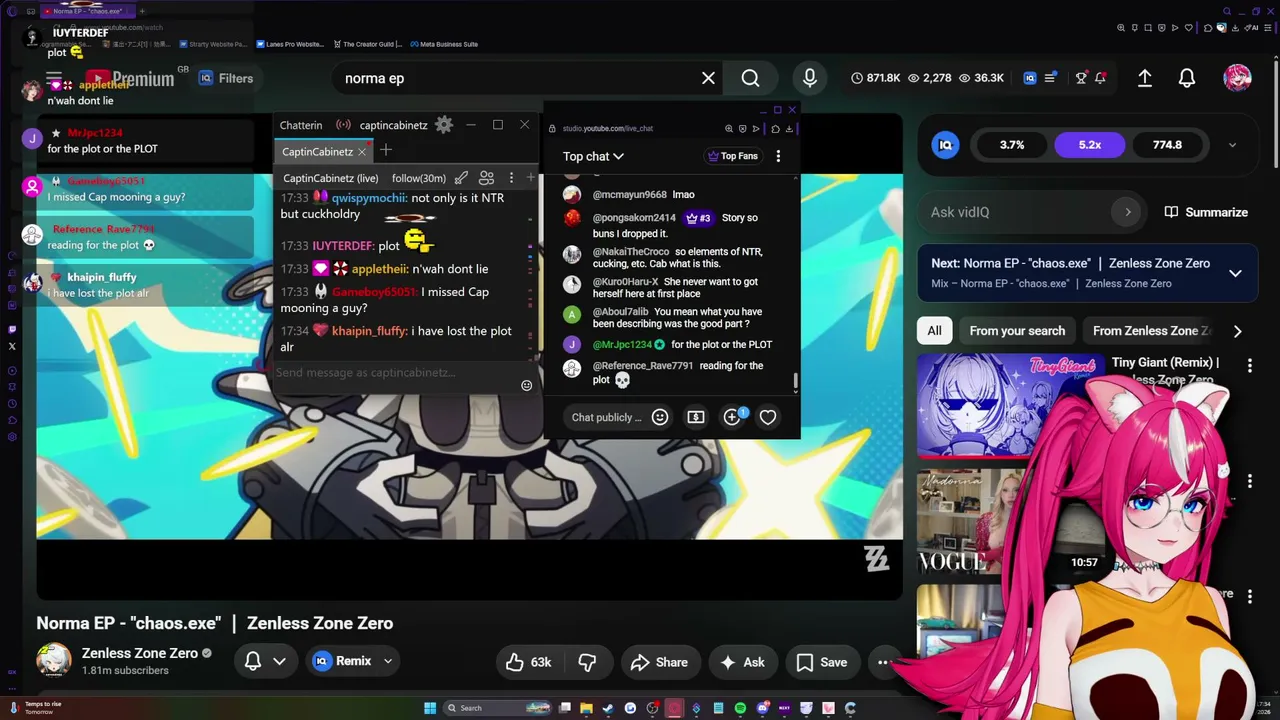Expand the Top chat dropdown
1280x720 pixels.
click(593, 156)
